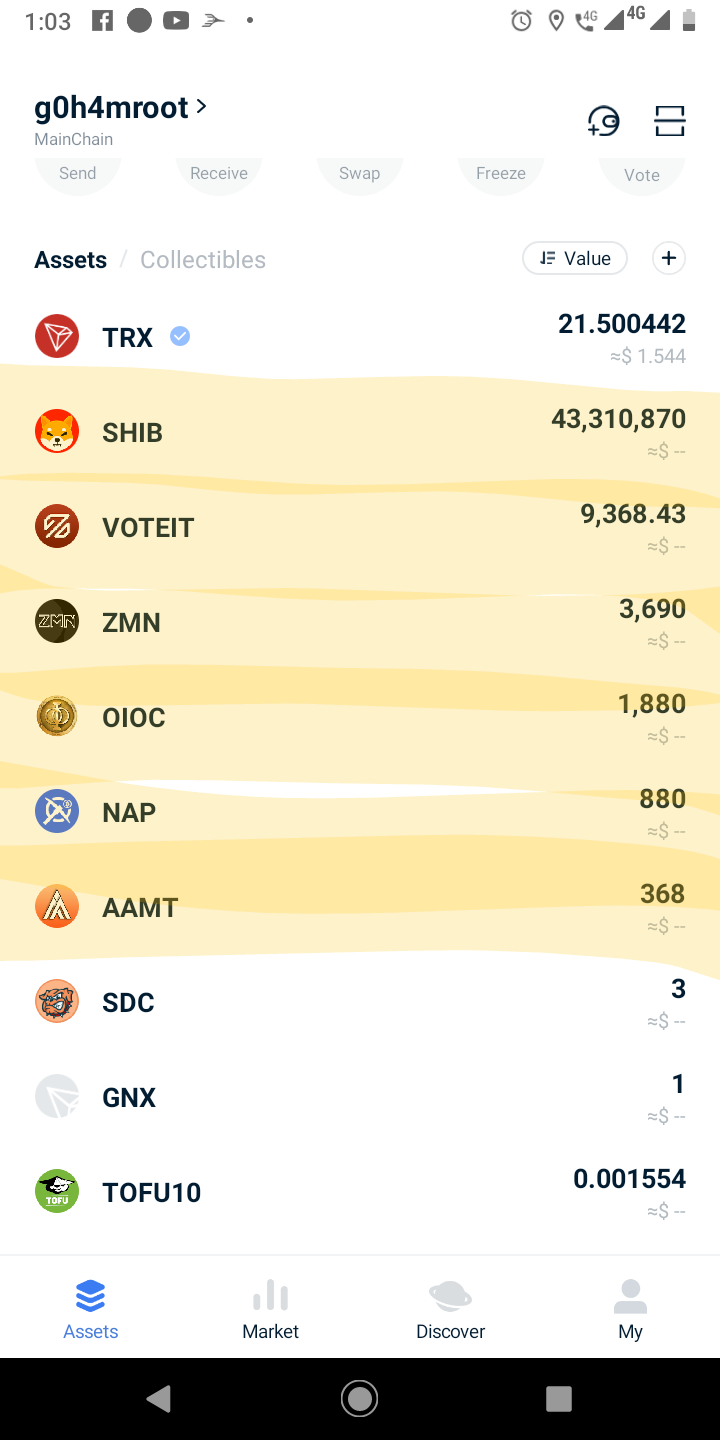Tap the SHIB token logo
This screenshot has width=720, height=1440.
[57, 432]
